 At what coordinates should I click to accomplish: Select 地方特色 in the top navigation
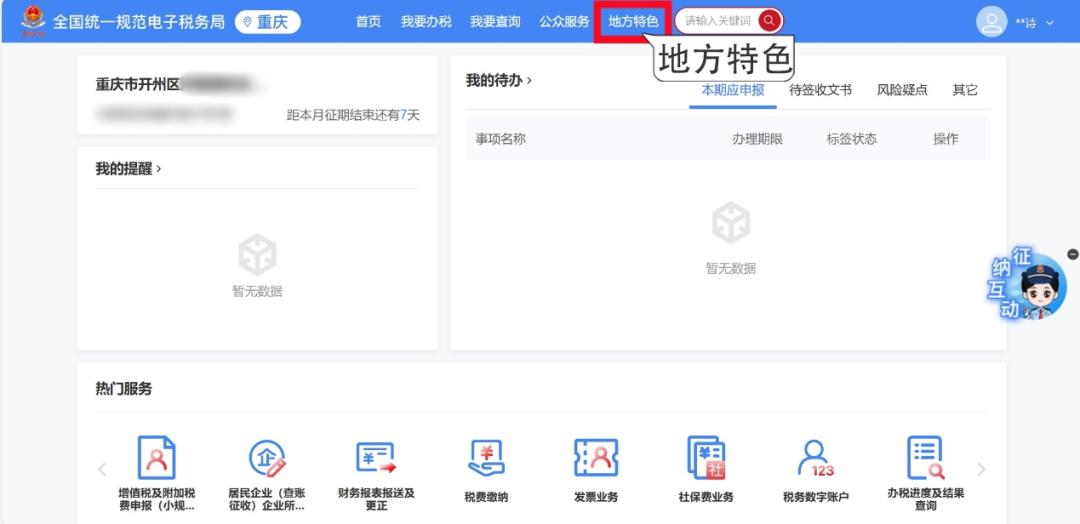(x=633, y=22)
